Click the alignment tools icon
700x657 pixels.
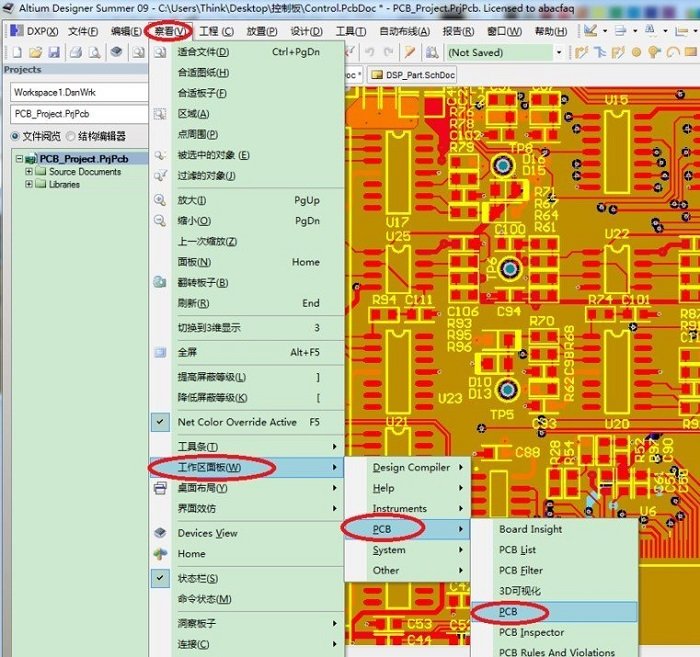click(x=621, y=30)
